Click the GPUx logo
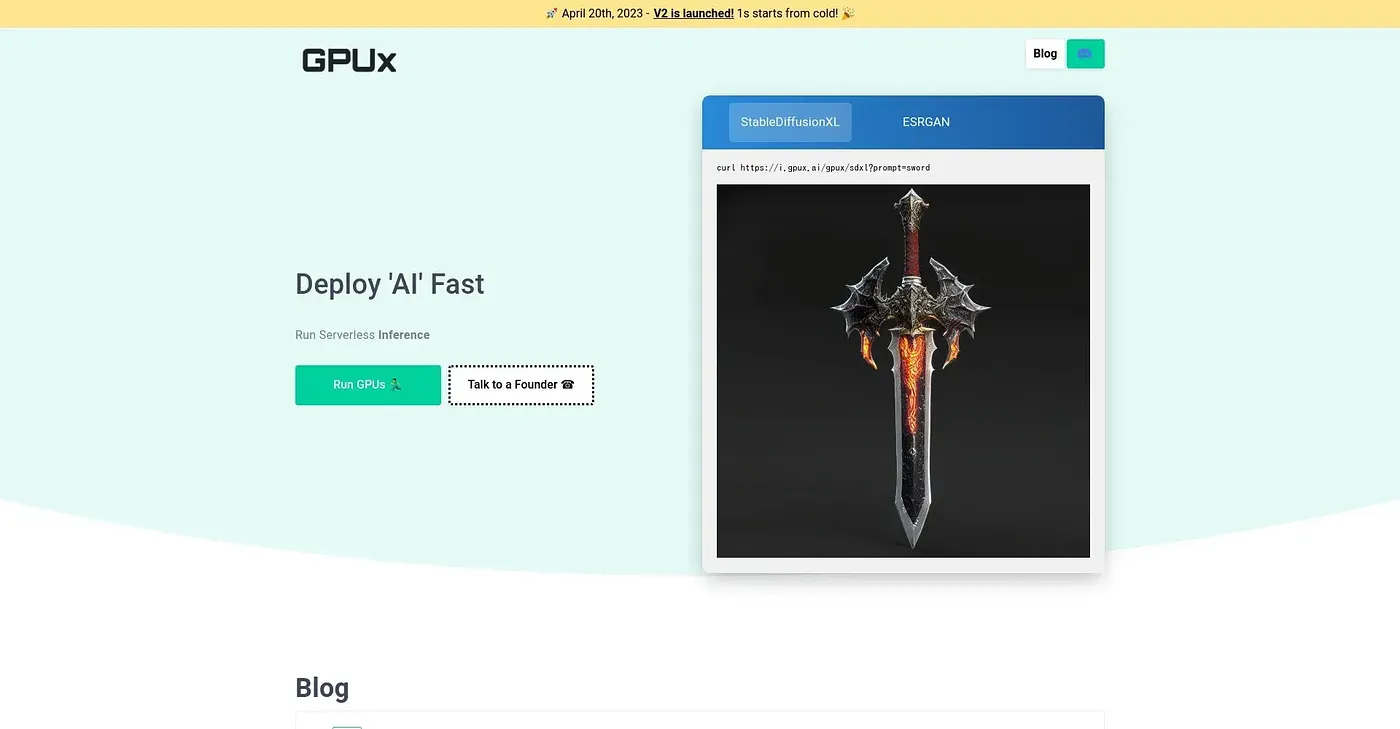The image size is (1400, 729). point(349,60)
